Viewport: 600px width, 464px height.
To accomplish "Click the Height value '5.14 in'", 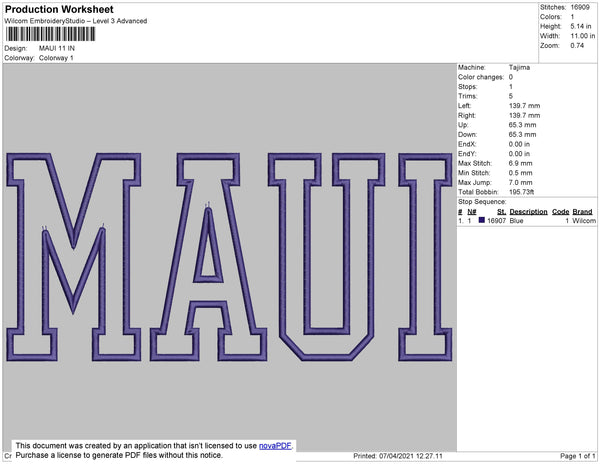I will (580, 26).
